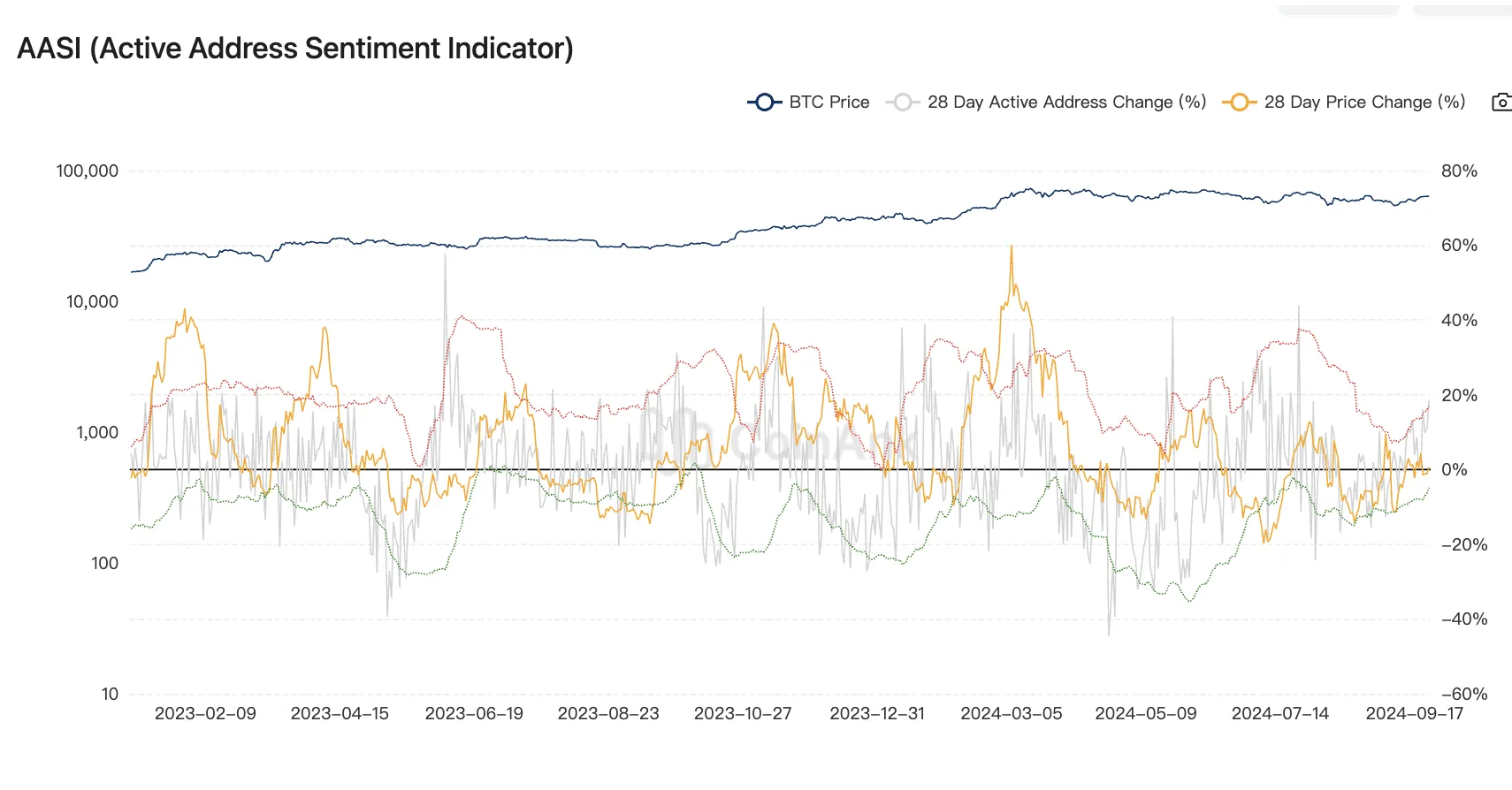Viewport: 1512px width, 790px height.
Task: Click the 1,000 left axis label
Action: (x=97, y=432)
